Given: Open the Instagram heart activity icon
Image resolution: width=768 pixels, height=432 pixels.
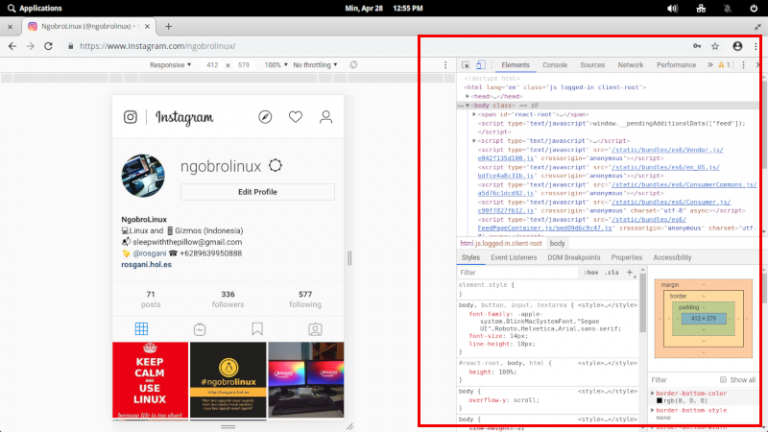Looking at the screenshot, I should pyautogui.click(x=295, y=117).
